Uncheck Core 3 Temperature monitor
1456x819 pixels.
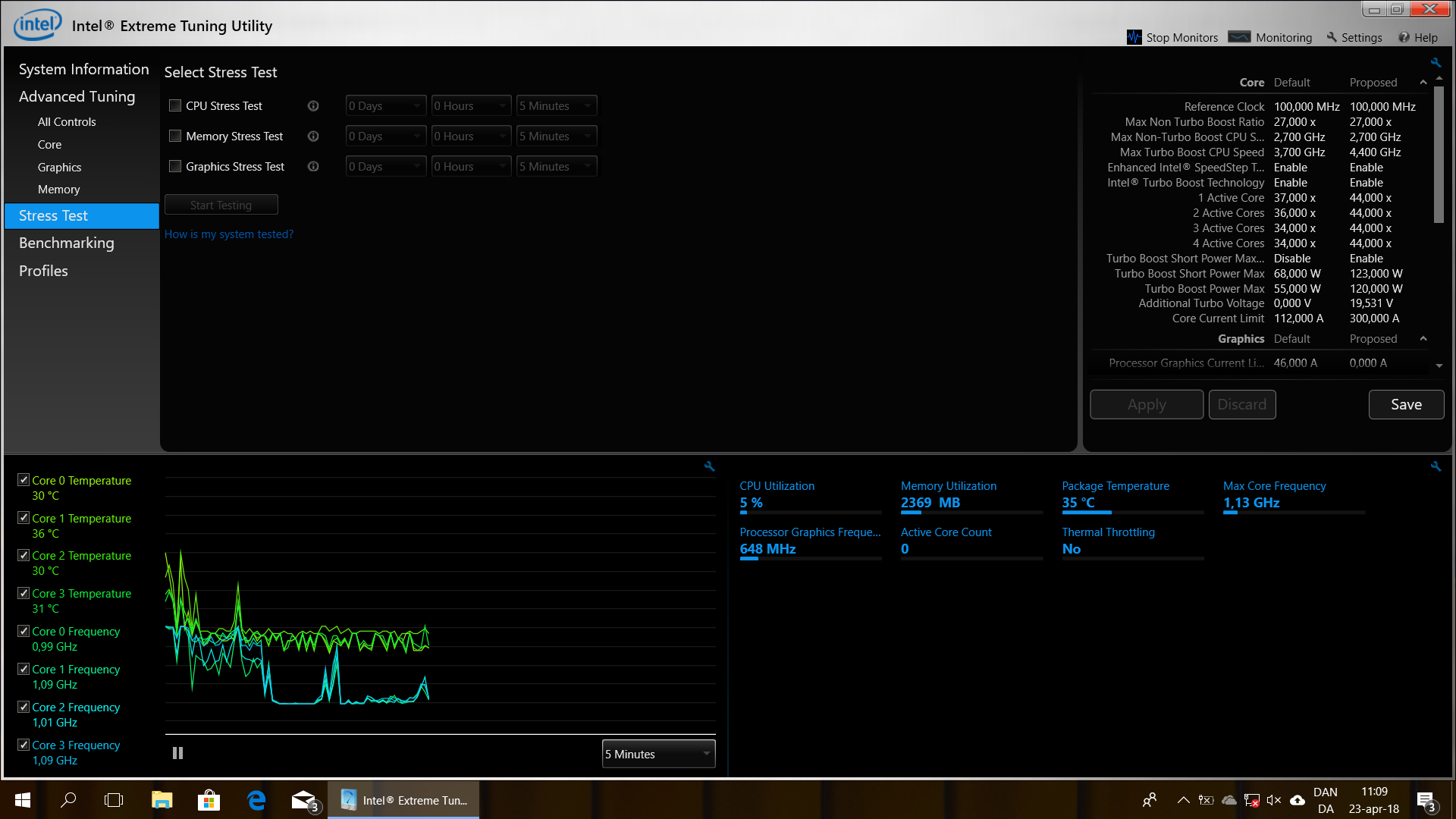[24, 593]
